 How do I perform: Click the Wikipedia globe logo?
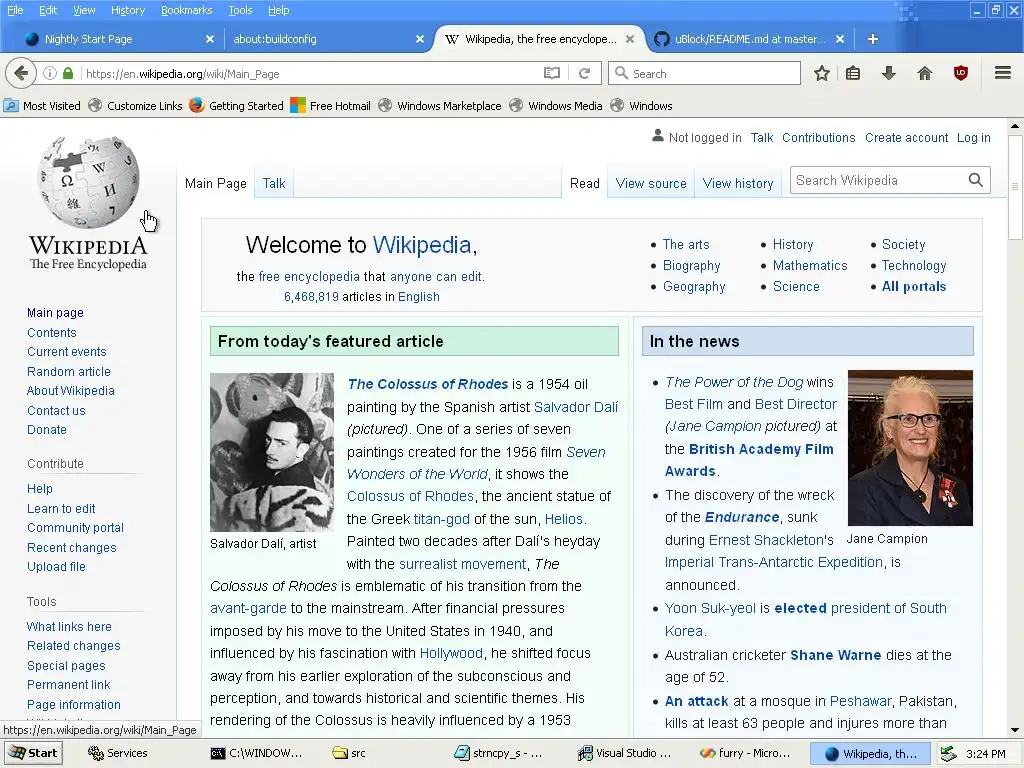click(88, 182)
